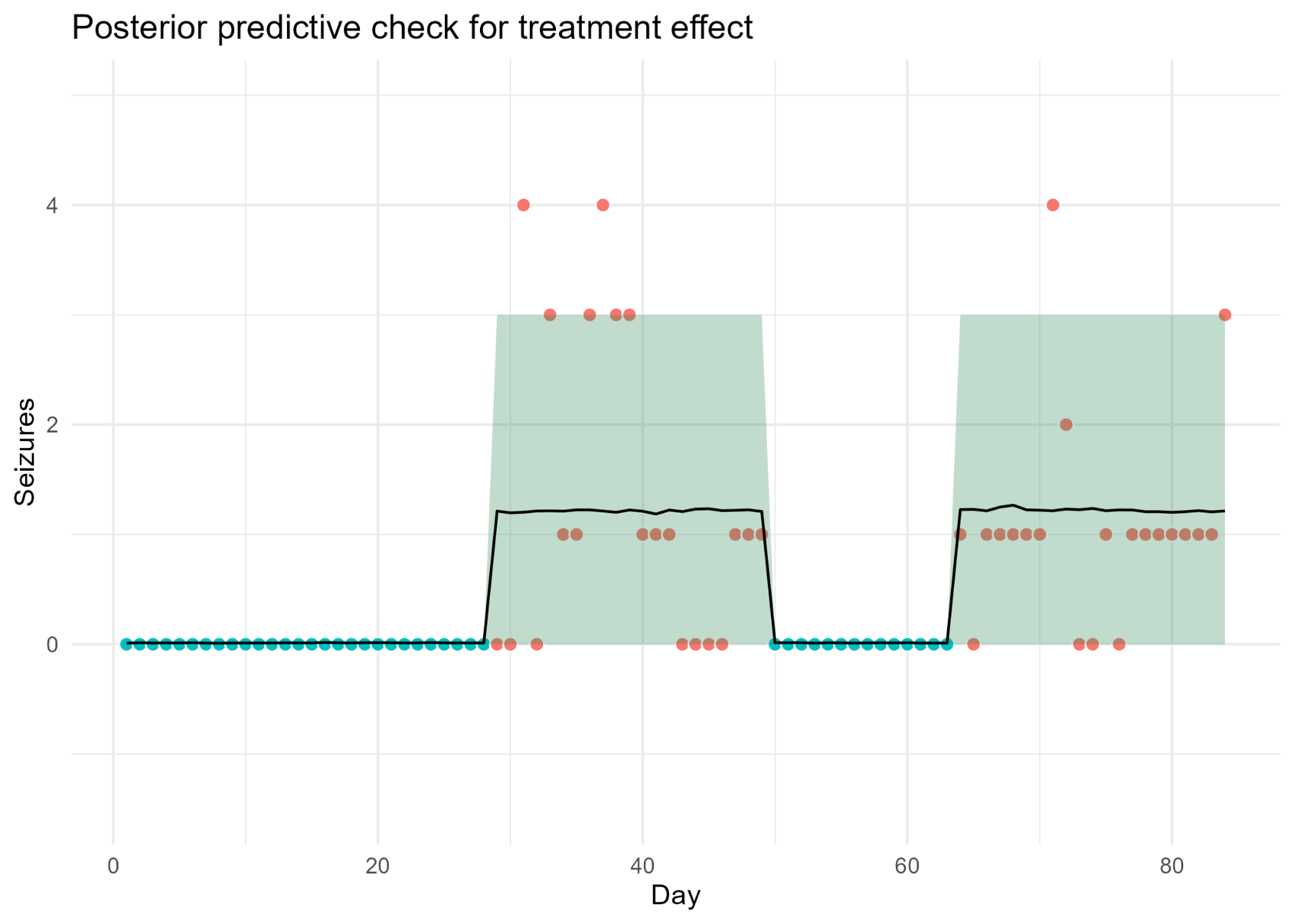Click the last red point at day 84
Viewport: 1294px width, 924px height.
tap(1225, 315)
